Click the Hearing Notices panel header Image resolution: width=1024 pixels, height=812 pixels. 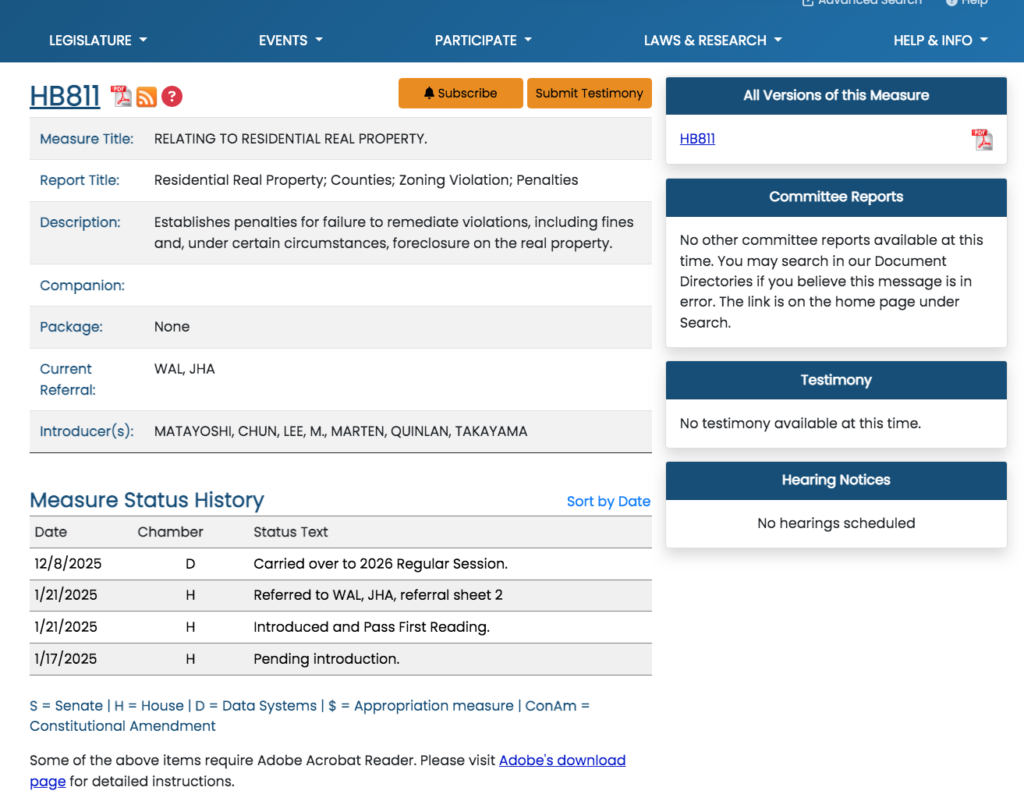tap(836, 480)
